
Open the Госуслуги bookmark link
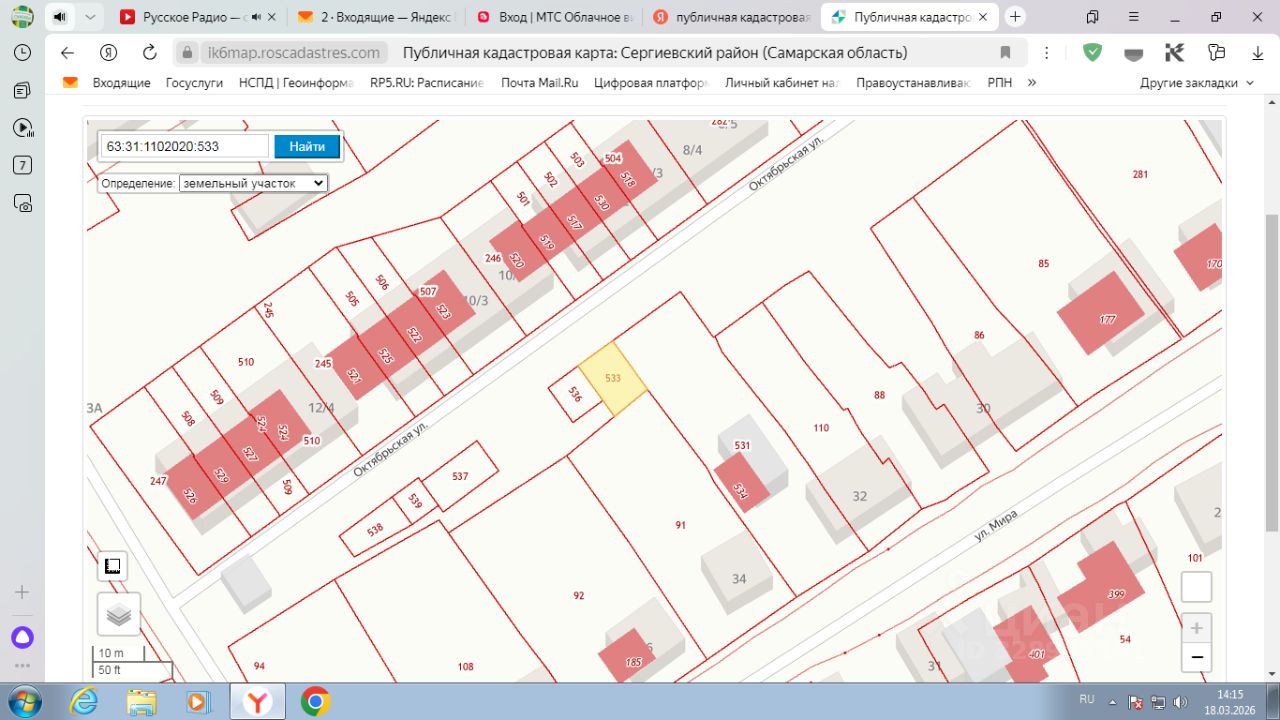pos(194,83)
